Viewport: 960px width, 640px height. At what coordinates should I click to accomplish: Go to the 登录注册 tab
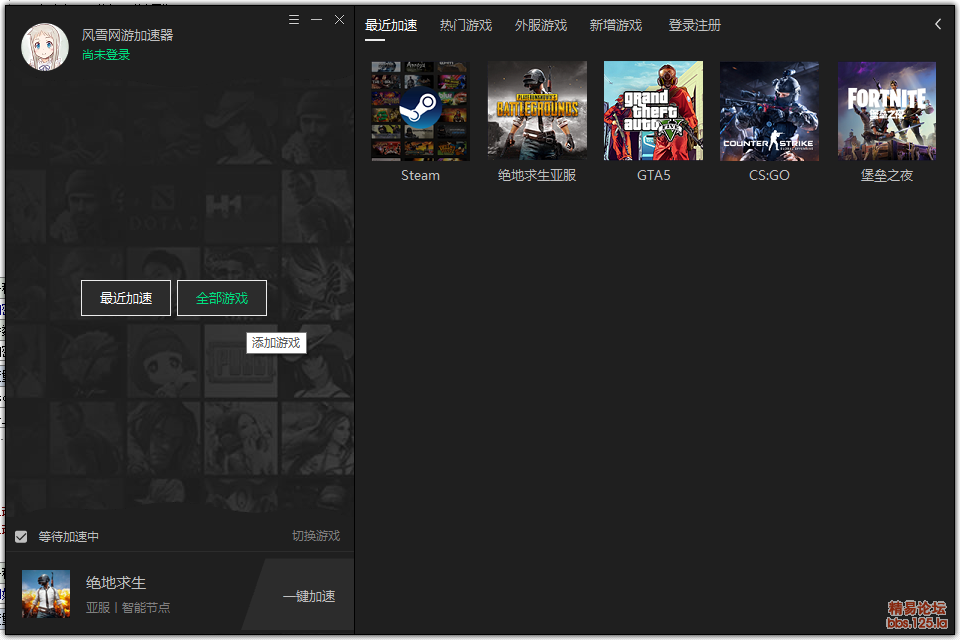[694, 25]
